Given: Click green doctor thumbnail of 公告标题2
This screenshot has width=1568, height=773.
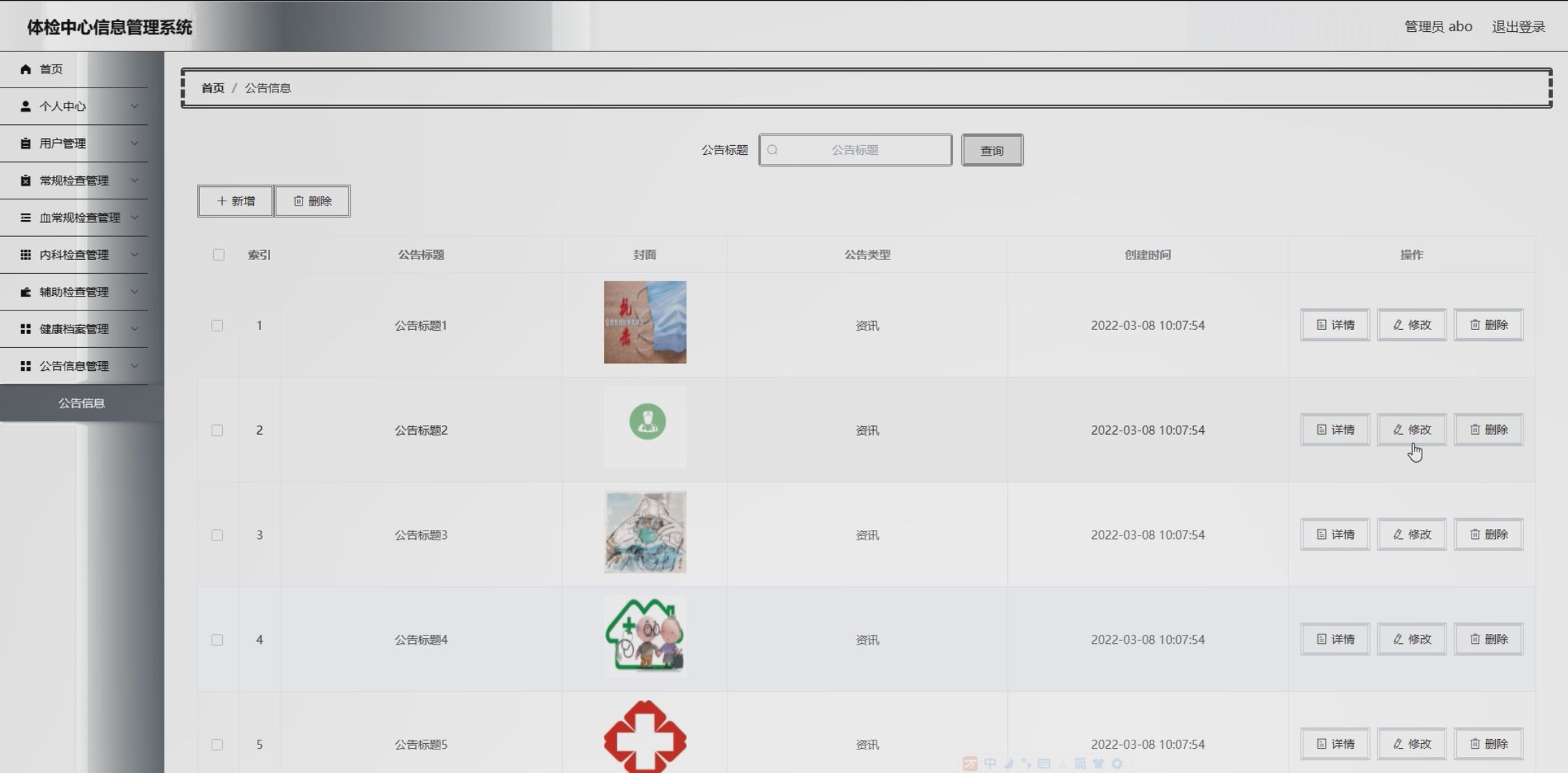Looking at the screenshot, I should [645, 427].
